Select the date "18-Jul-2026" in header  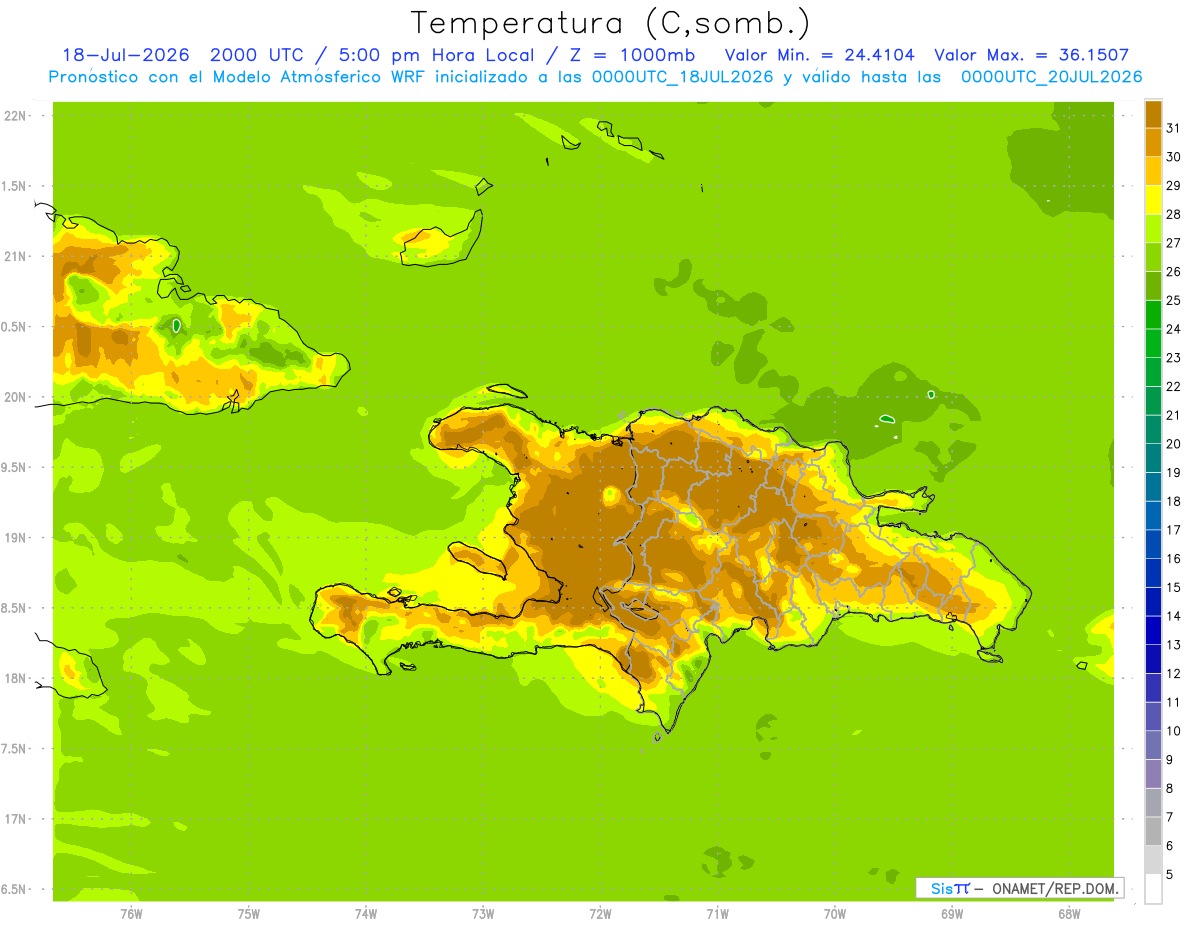tap(125, 55)
